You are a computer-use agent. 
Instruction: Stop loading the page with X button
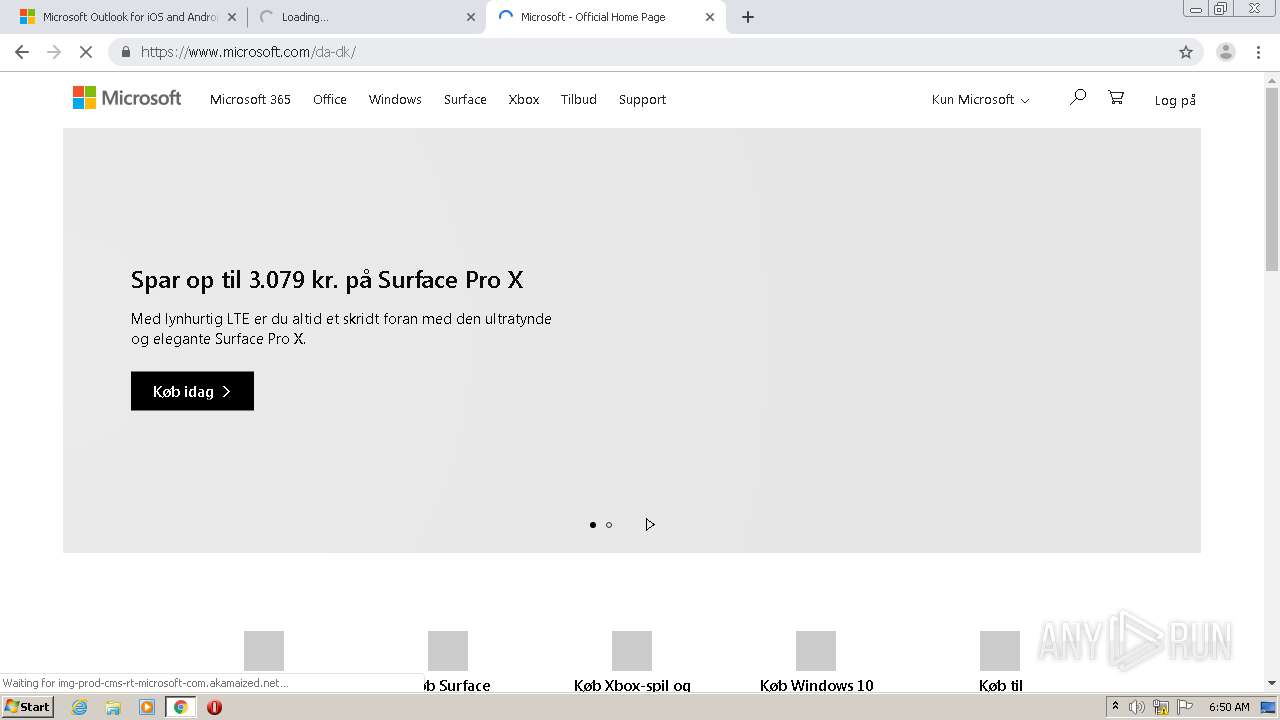point(86,52)
